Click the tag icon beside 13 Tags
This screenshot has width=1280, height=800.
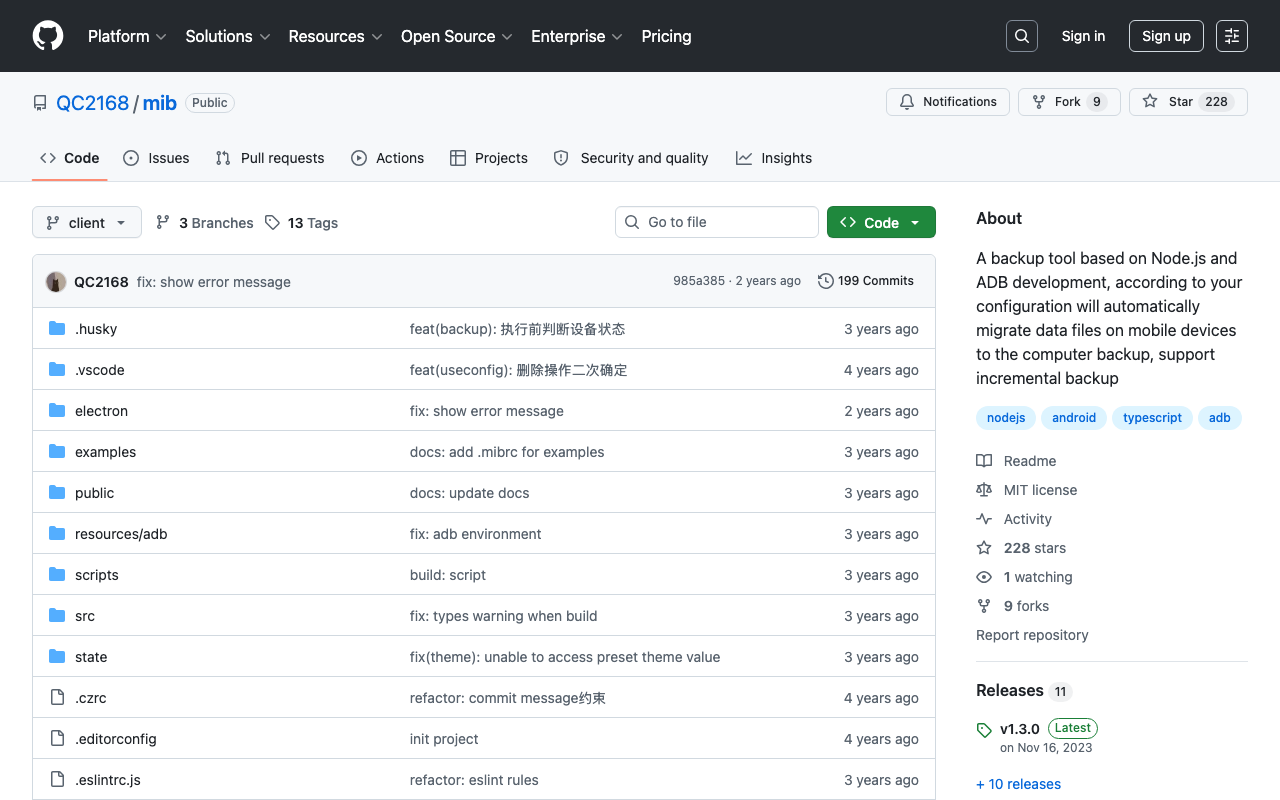click(x=272, y=223)
